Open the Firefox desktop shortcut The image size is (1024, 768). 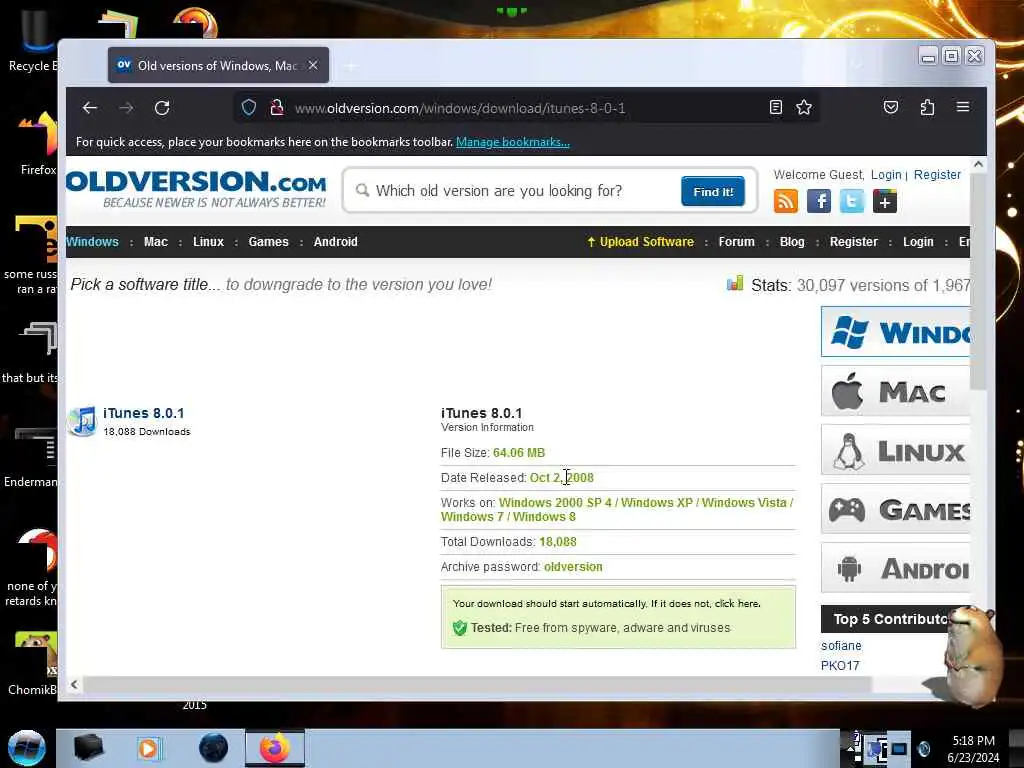point(38,144)
